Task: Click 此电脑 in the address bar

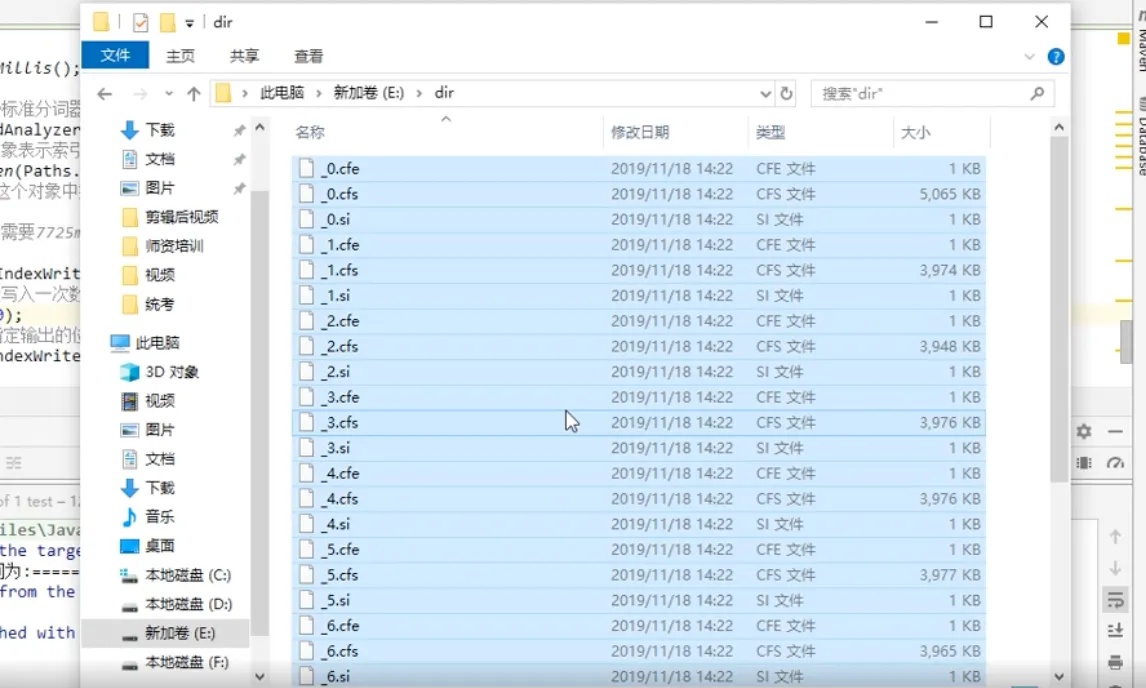Action: pos(282,93)
